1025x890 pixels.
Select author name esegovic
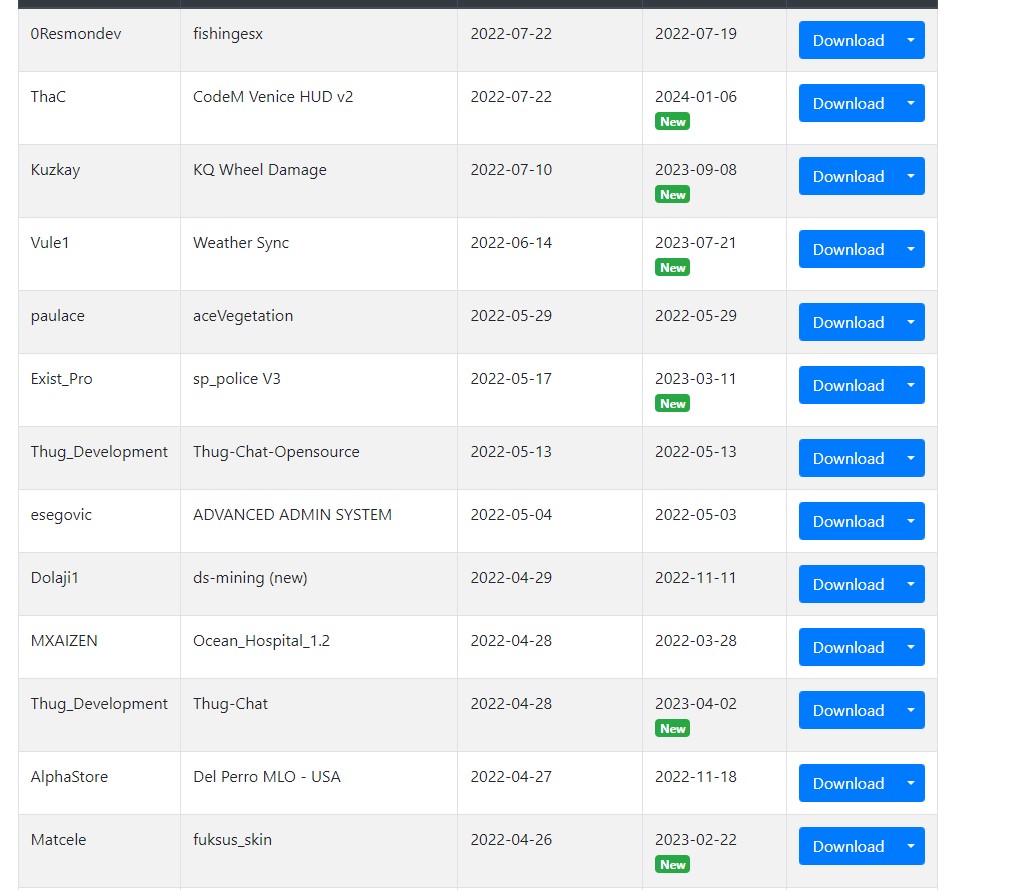pyautogui.click(x=61, y=515)
